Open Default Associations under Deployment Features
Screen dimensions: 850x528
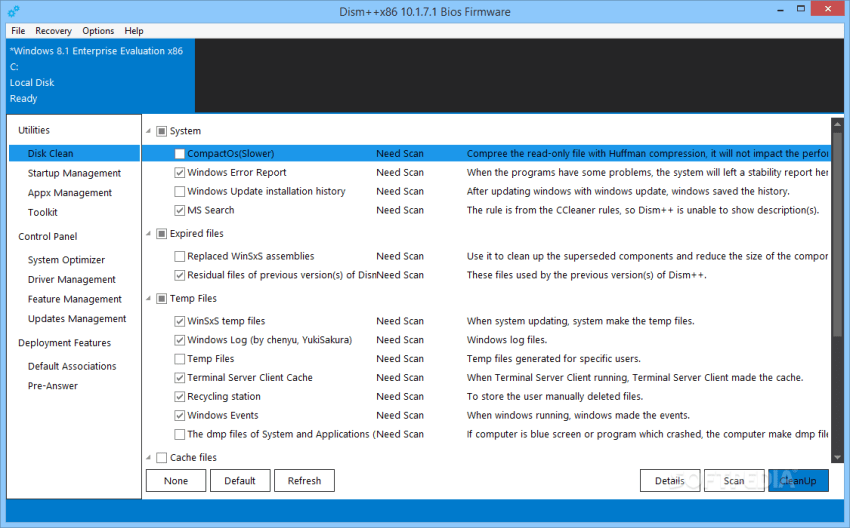coord(71,366)
